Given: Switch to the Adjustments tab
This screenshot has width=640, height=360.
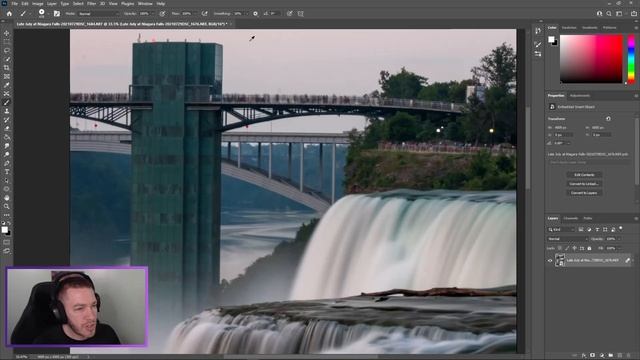Looking at the screenshot, I should point(580,96).
